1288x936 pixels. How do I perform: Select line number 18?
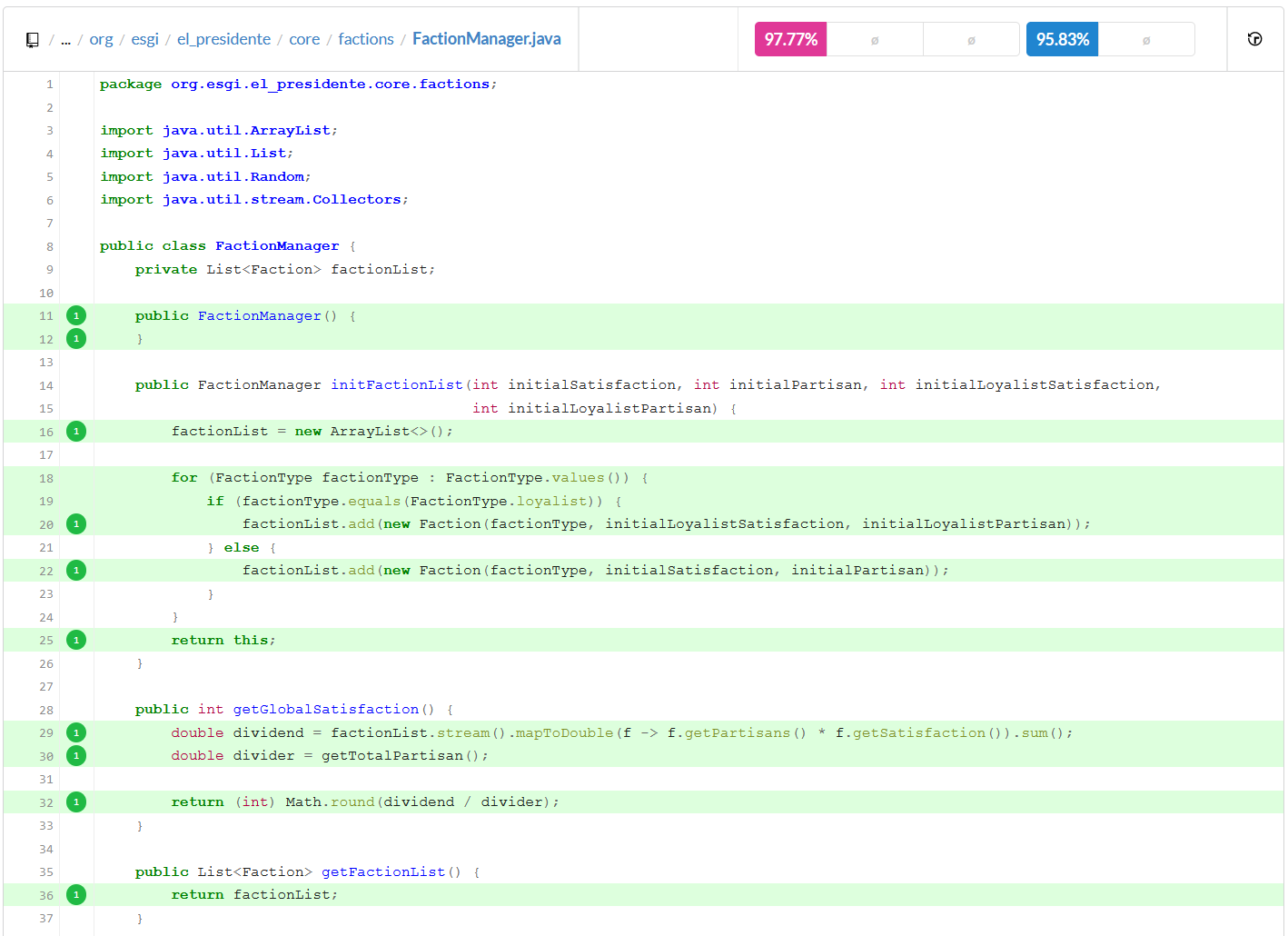coord(46,478)
